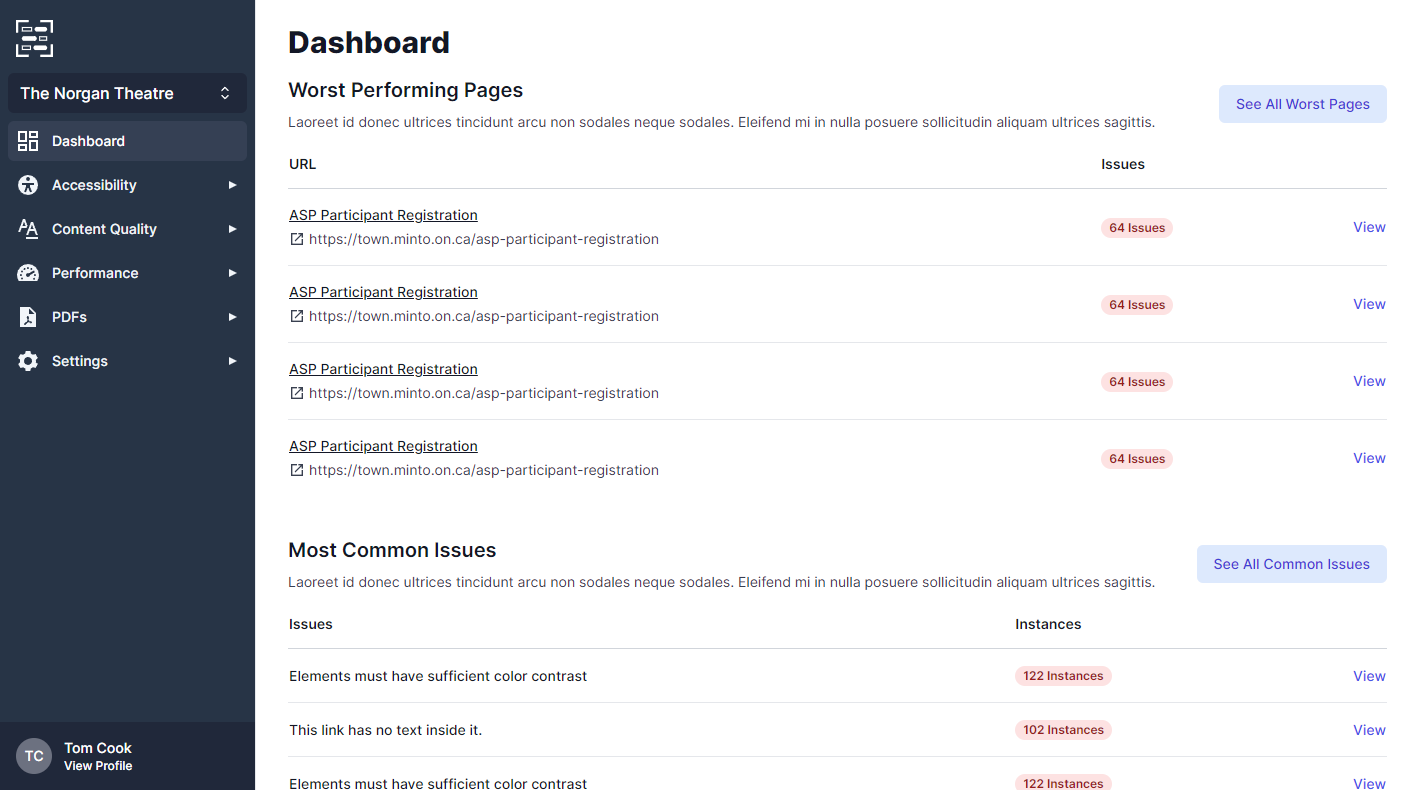
Task: Expand the Content Quality submenu arrow
Action: coord(232,229)
